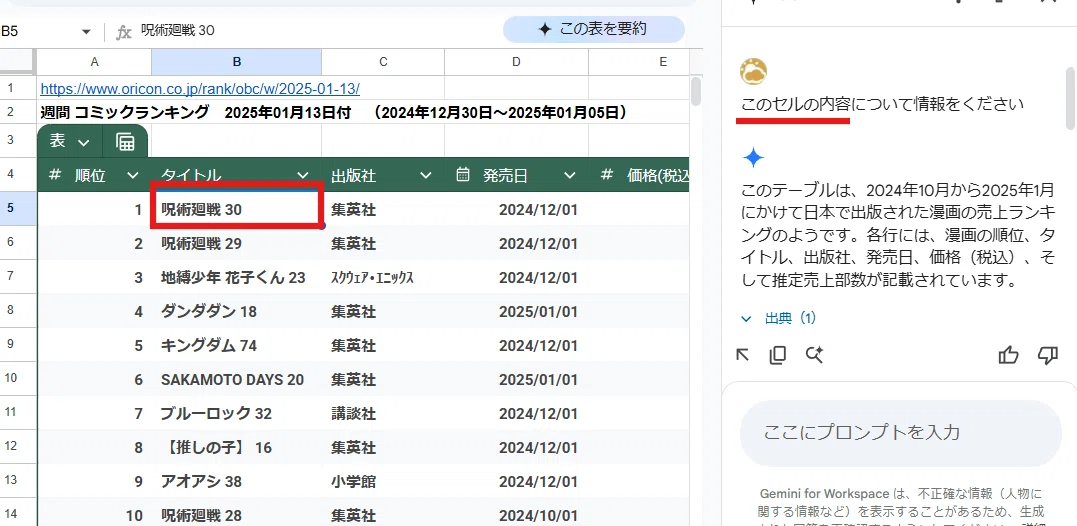Select the 小学館 publisher cell

point(383,481)
